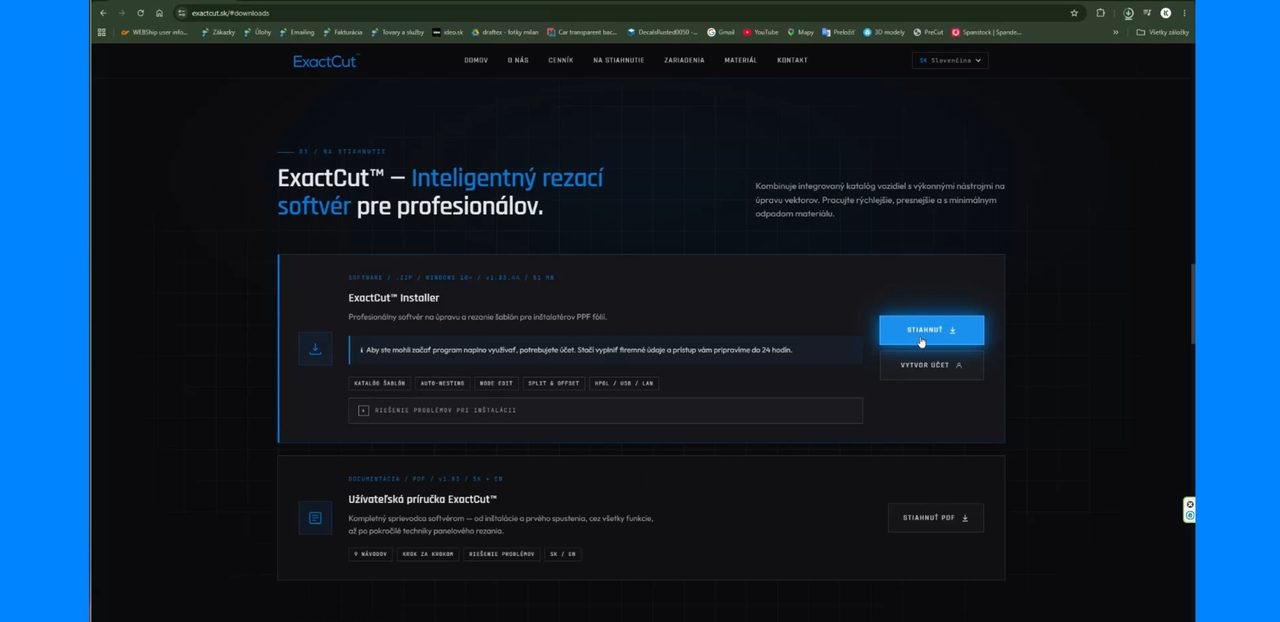The image size is (1280, 622).
Task: Open the Všetky záložky folder
Action: [1163, 32]
